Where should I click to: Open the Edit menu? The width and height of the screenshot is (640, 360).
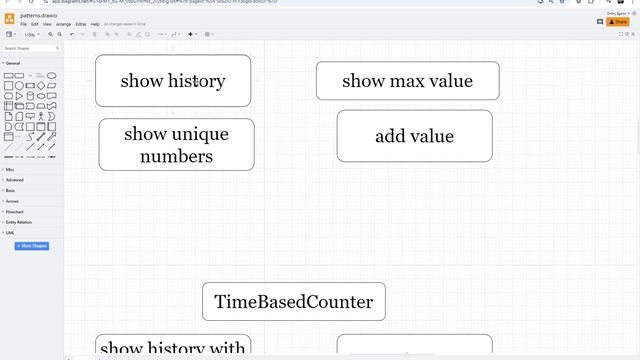pyautogui.click(x=34, y=24)
